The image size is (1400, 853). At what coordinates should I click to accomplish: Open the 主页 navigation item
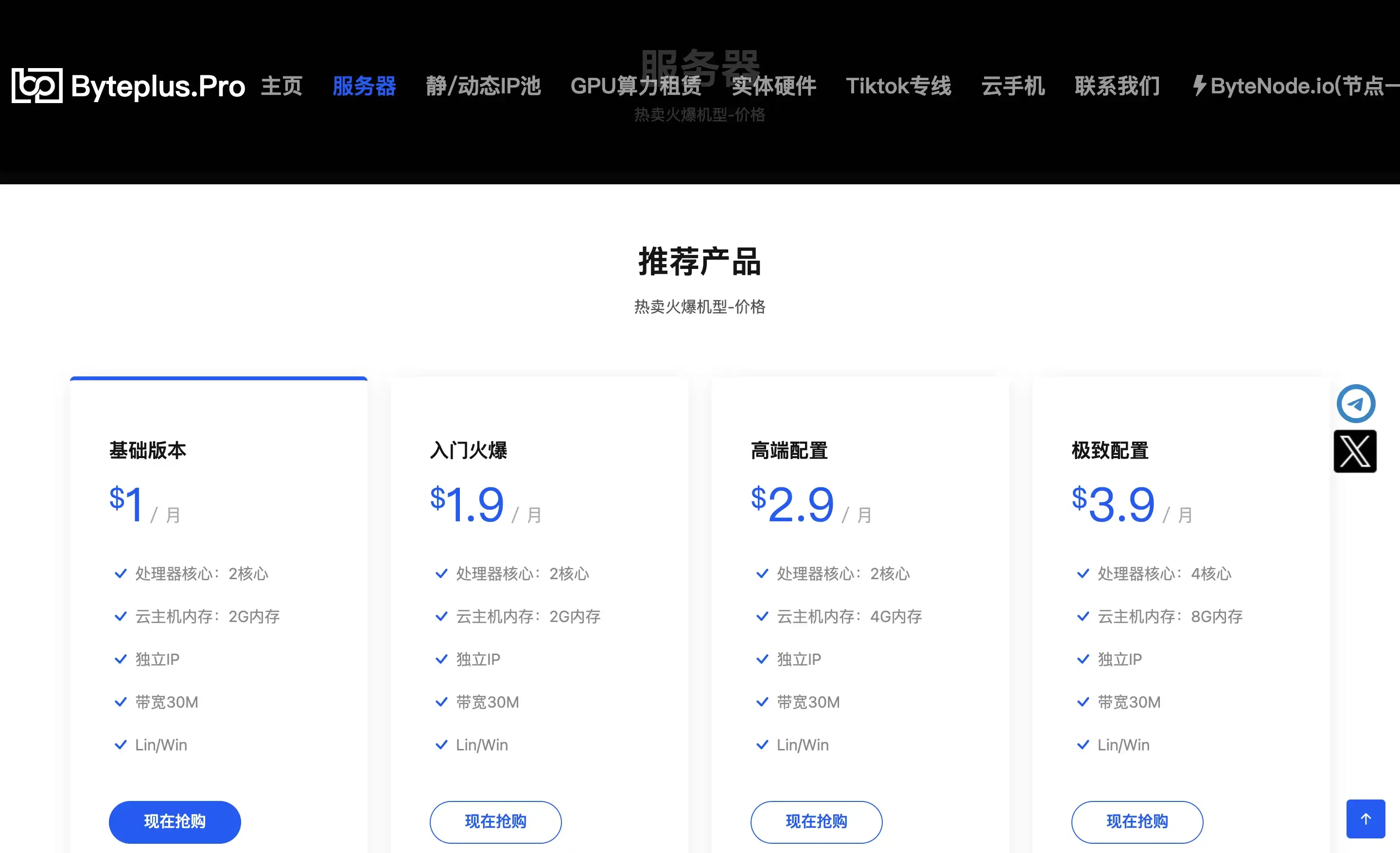click(x=282, y=86)
